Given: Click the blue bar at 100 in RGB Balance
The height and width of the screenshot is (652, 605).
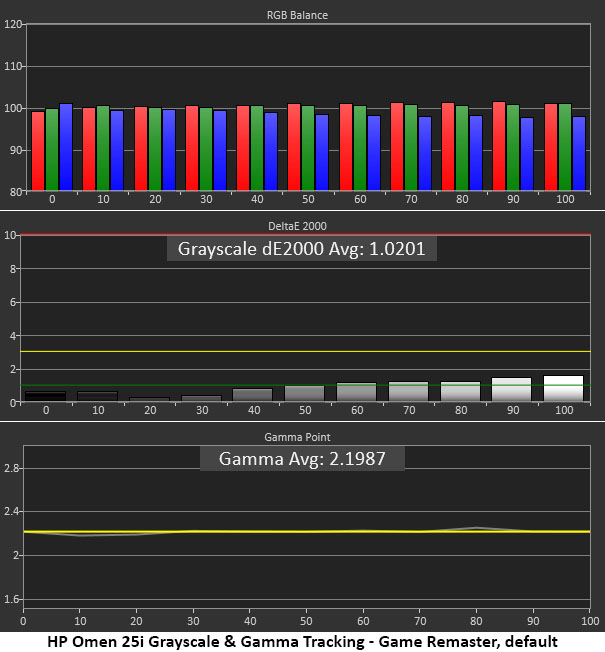Looking at the screenshot, I should tap(579, 153).
